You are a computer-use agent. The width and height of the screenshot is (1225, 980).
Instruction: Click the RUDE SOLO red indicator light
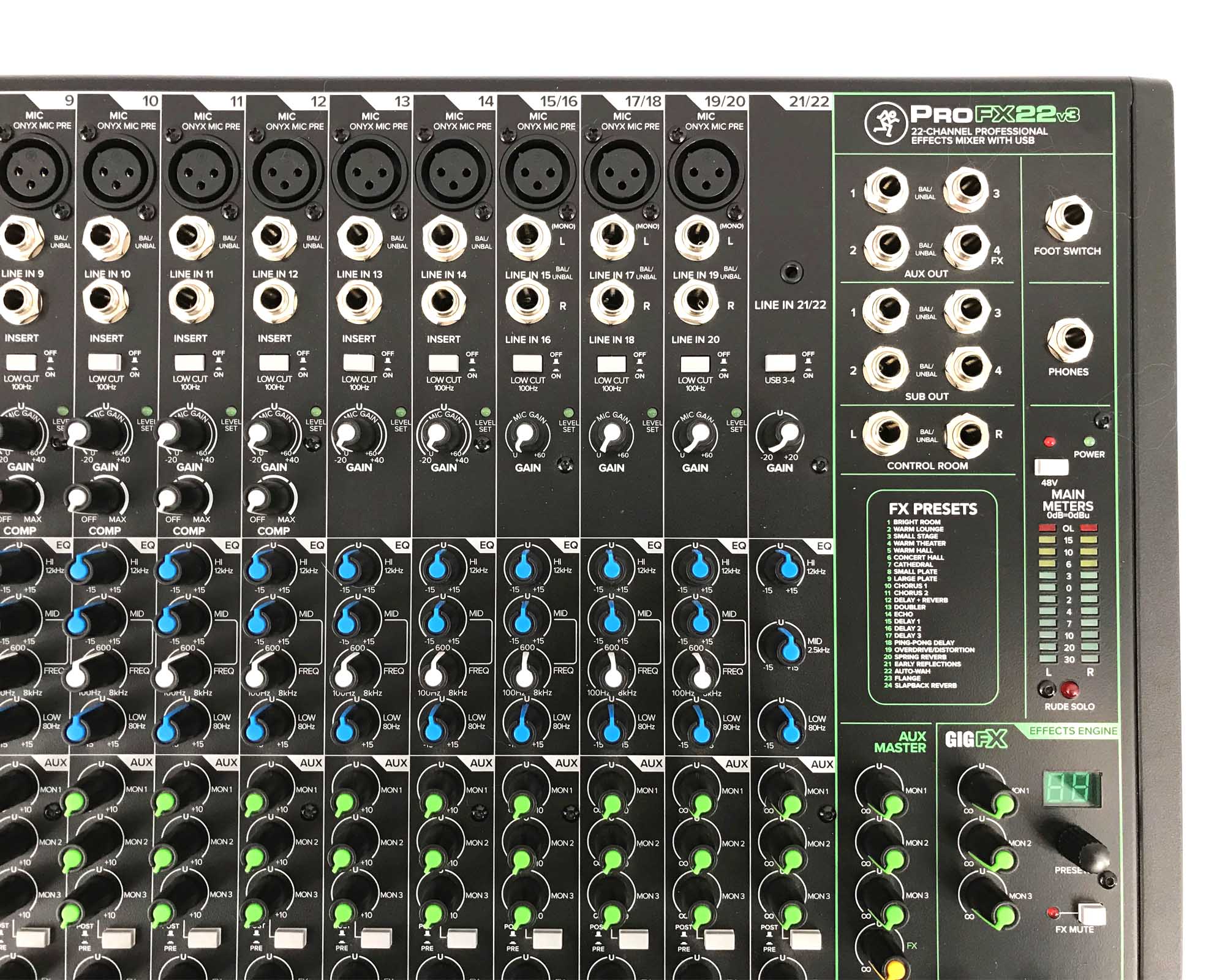1070,689
